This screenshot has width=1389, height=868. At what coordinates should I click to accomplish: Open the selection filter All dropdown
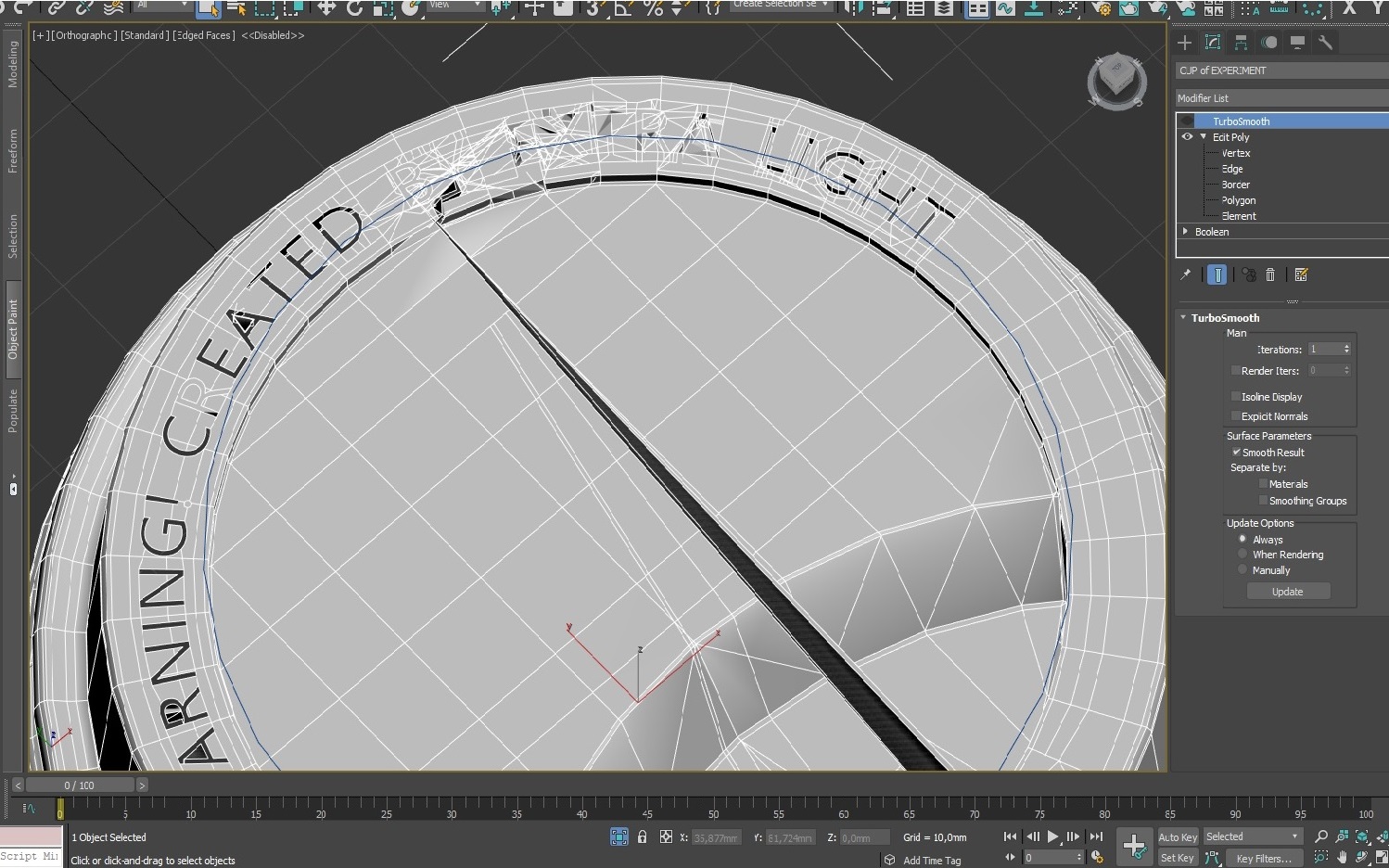point(161,5)
